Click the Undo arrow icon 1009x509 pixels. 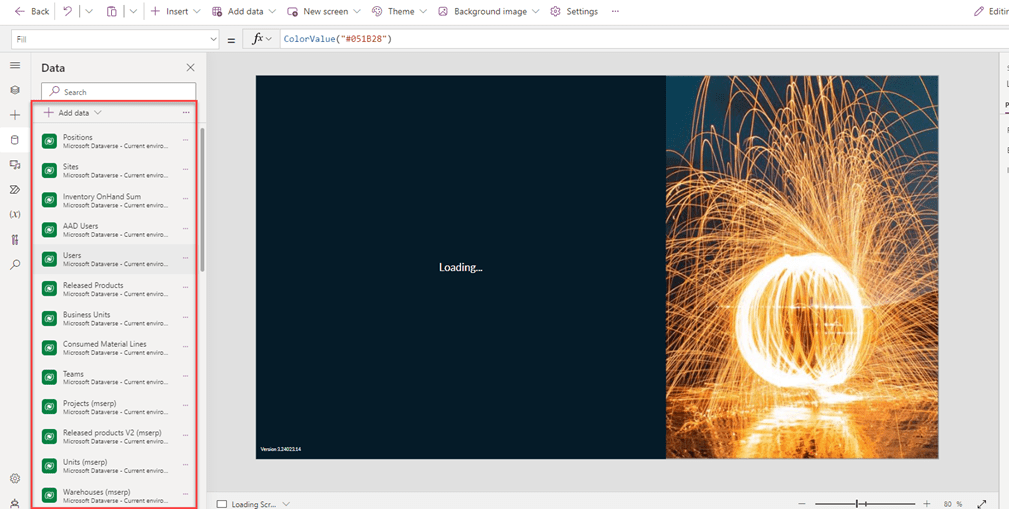67,11
